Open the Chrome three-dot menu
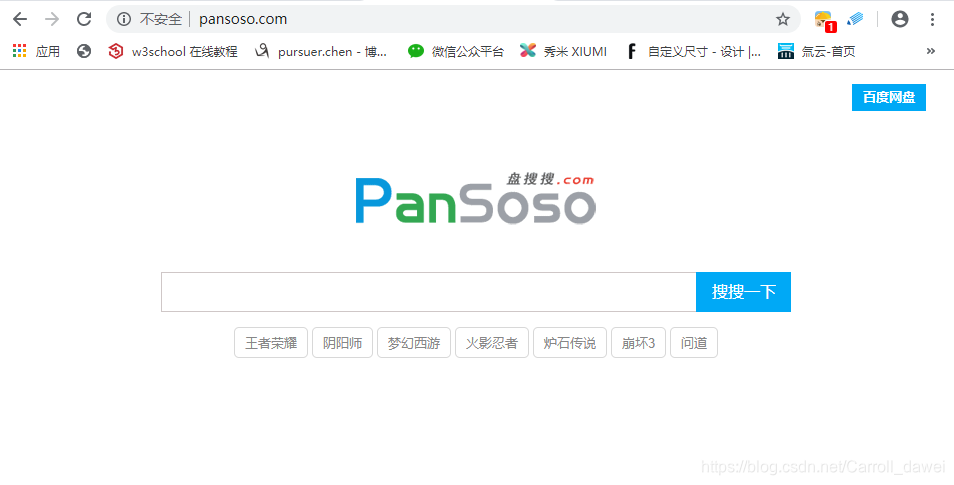954x485 pixels. (x=932, y=19)
